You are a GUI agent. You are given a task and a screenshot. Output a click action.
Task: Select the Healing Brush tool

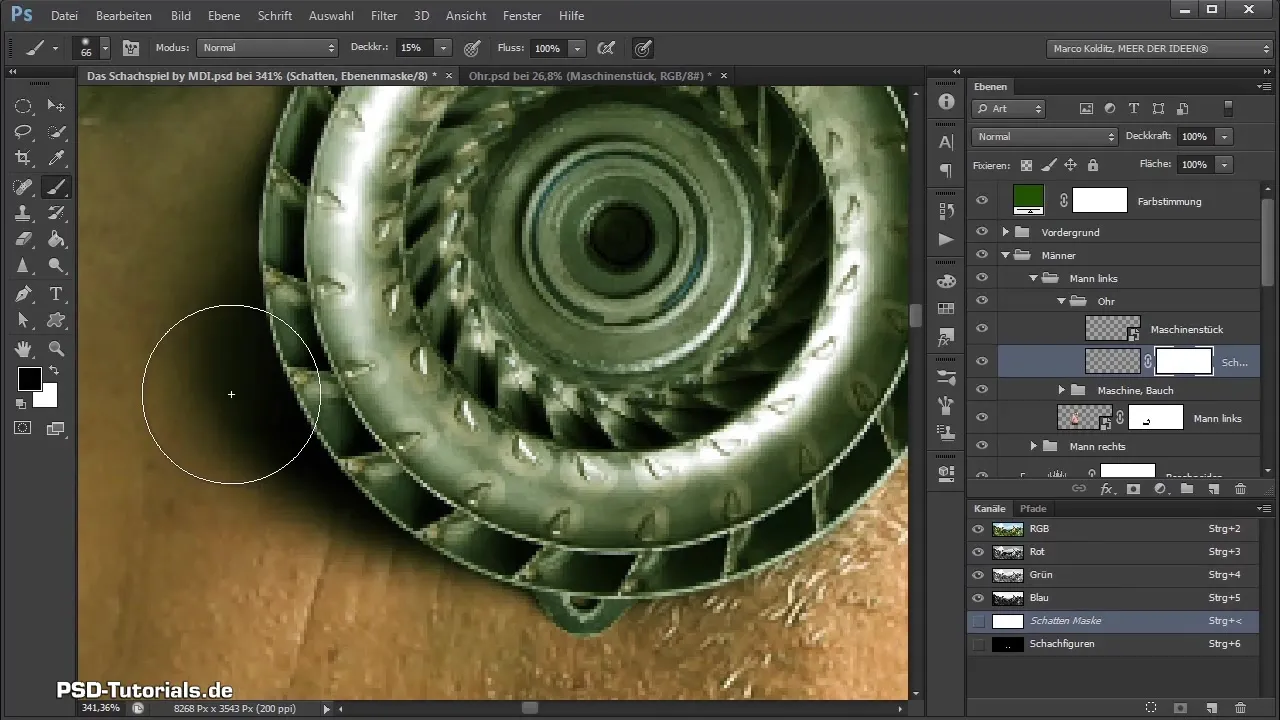point(23,187)
